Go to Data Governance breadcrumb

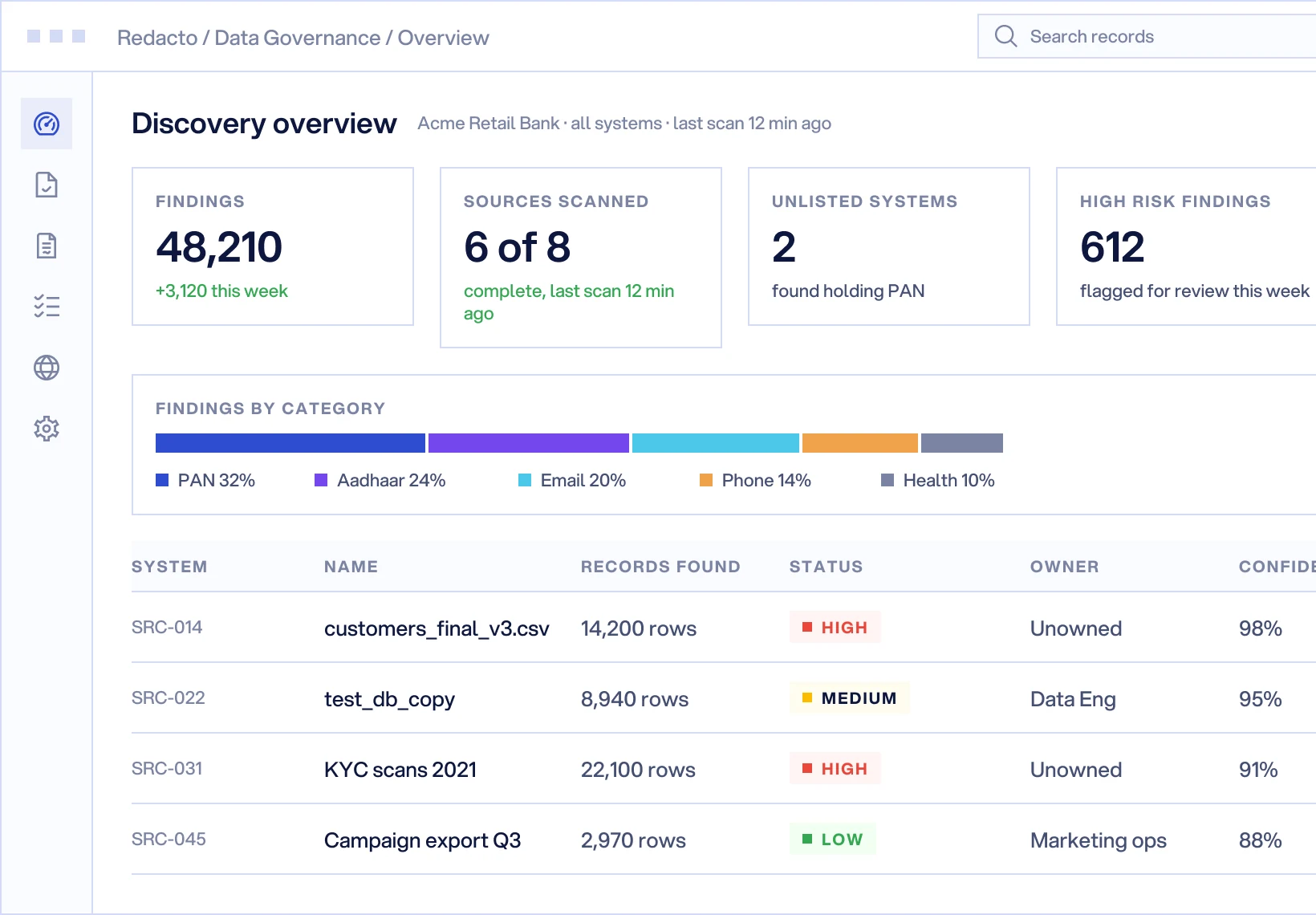[298, 38]
